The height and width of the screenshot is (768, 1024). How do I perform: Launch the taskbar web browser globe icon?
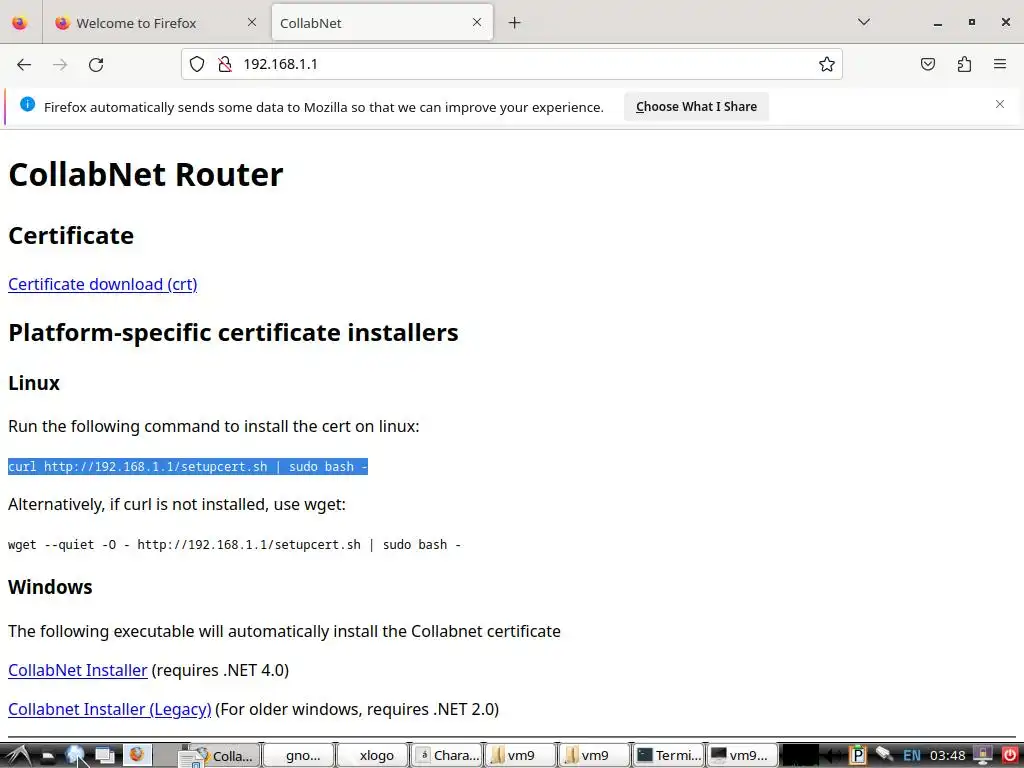tap(76, 756)
